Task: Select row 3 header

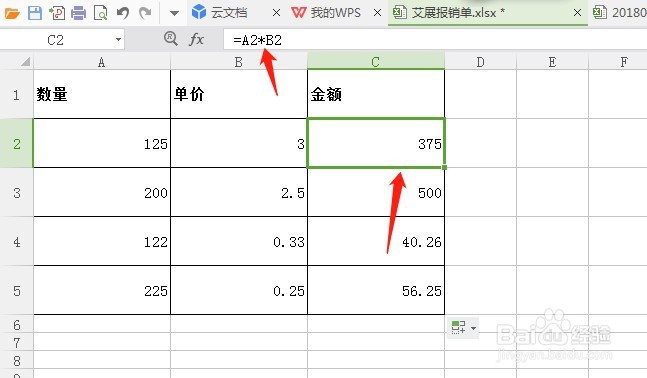Action: pyautogui.click(x=17, y=192)
